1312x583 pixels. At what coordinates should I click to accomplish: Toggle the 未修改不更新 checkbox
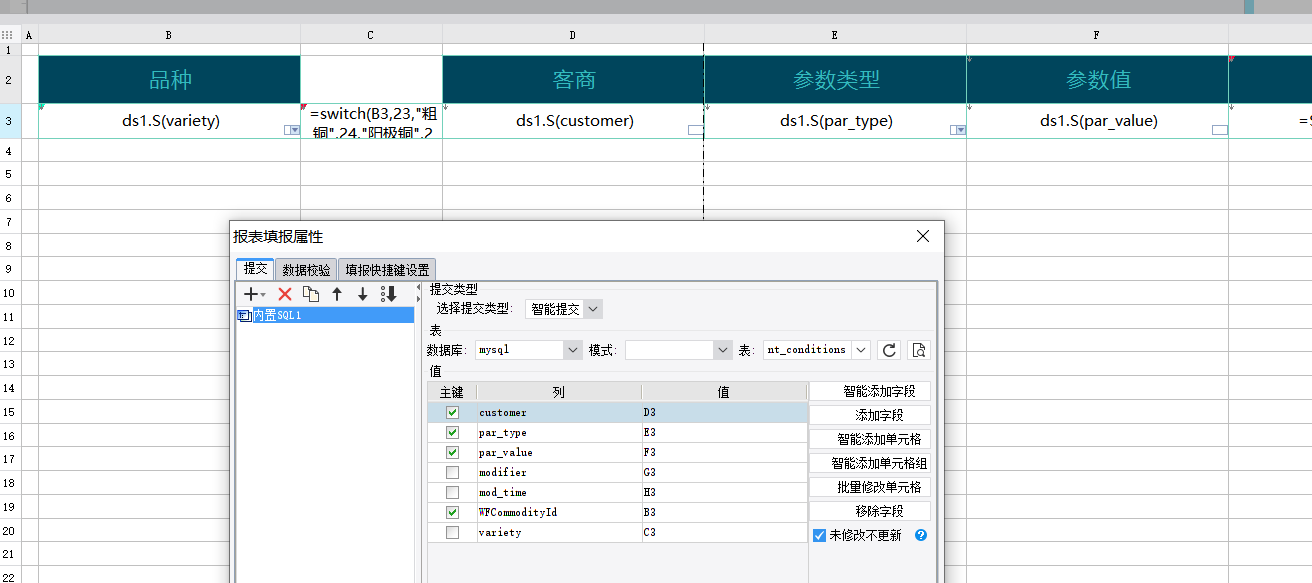click(x=820, y=535)
